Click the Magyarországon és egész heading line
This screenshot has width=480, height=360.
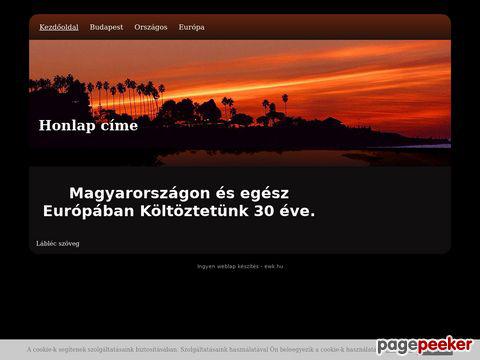(179, 193)
